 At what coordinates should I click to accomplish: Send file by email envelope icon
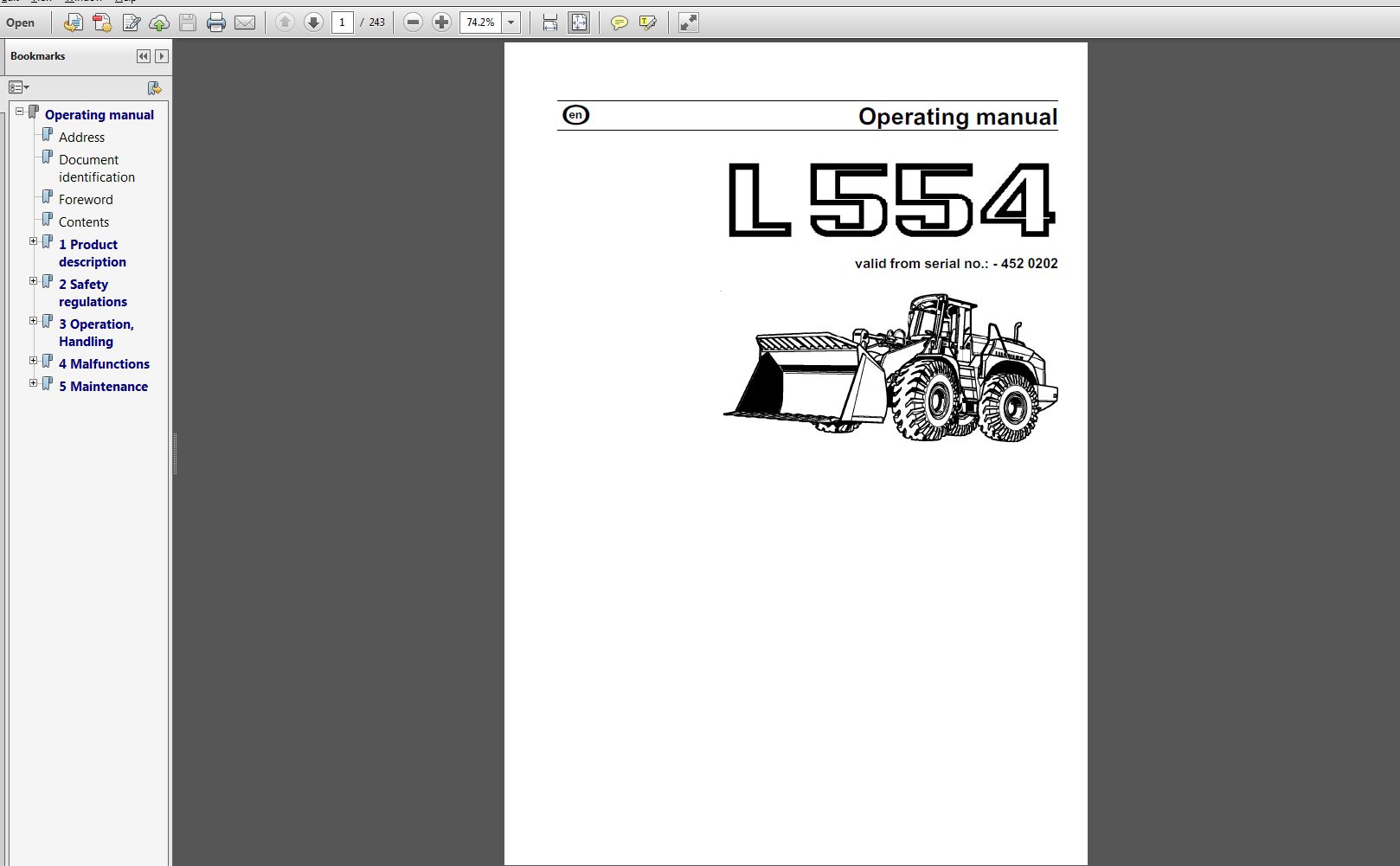click(245, 22)
